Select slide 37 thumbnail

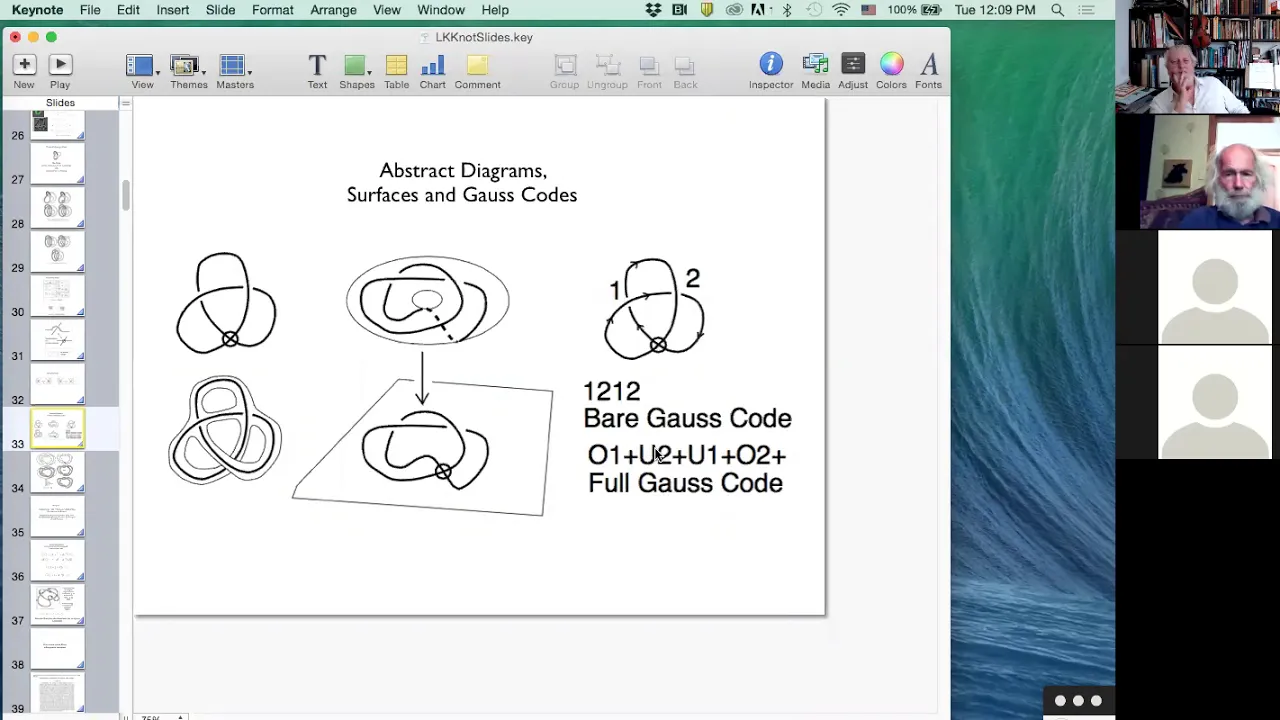pos(57,604)
